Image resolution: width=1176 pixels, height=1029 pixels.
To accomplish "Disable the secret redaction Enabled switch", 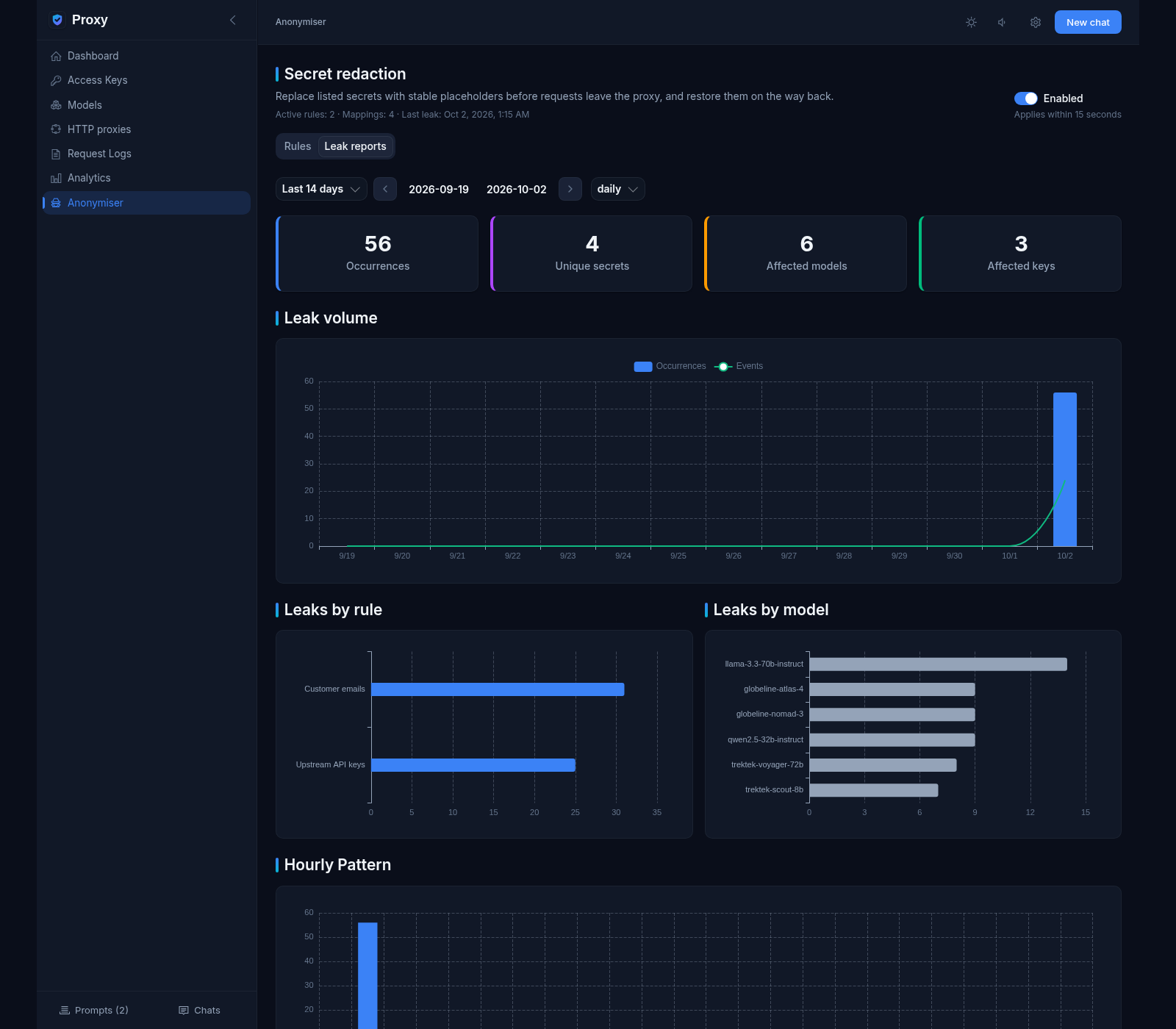I will (1025, 98).
